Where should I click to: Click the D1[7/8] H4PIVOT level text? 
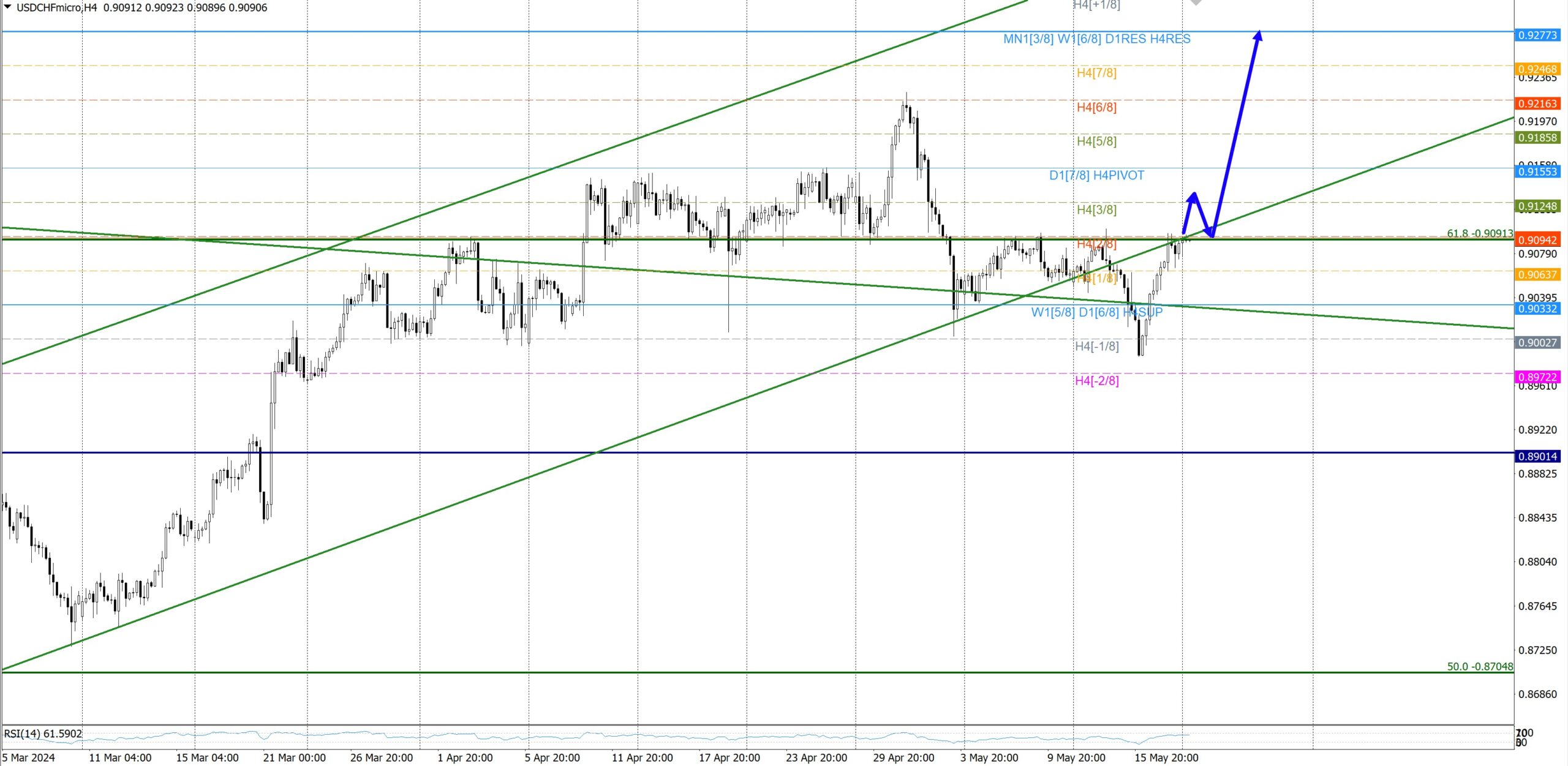pyautogui.click(x=1096, y=176)
